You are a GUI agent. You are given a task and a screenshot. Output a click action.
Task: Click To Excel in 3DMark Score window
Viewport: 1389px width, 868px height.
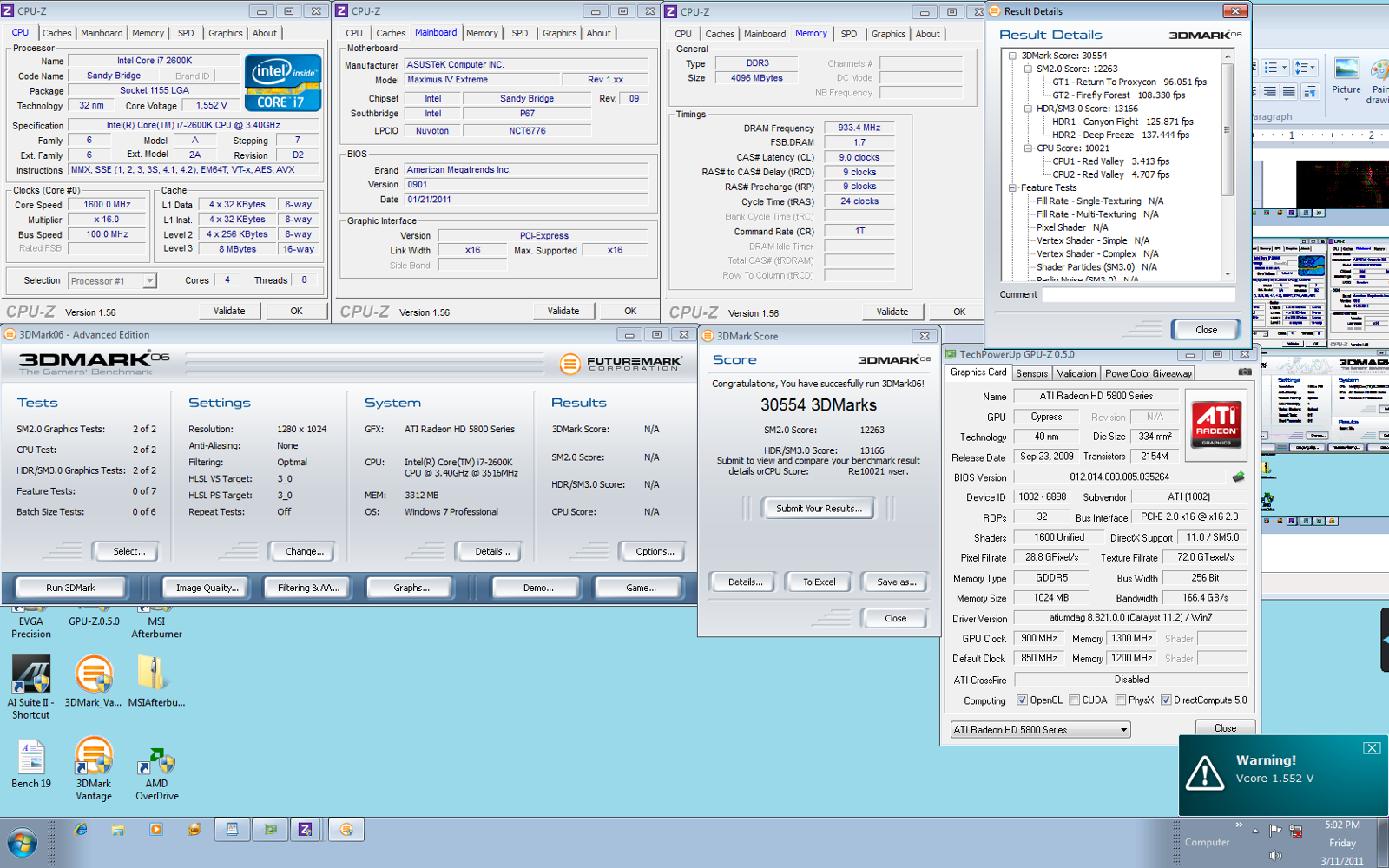[x=819, y=582]
